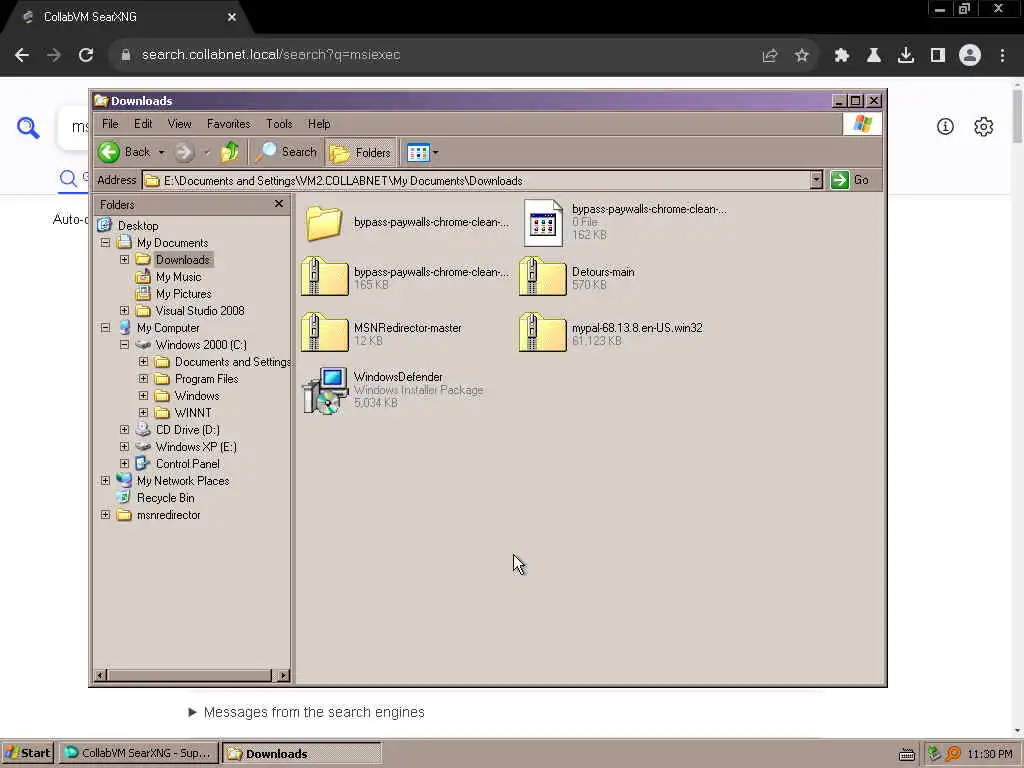Open the Tools menu
Viewport: 1024px width, 768px height.
[279, 123]
